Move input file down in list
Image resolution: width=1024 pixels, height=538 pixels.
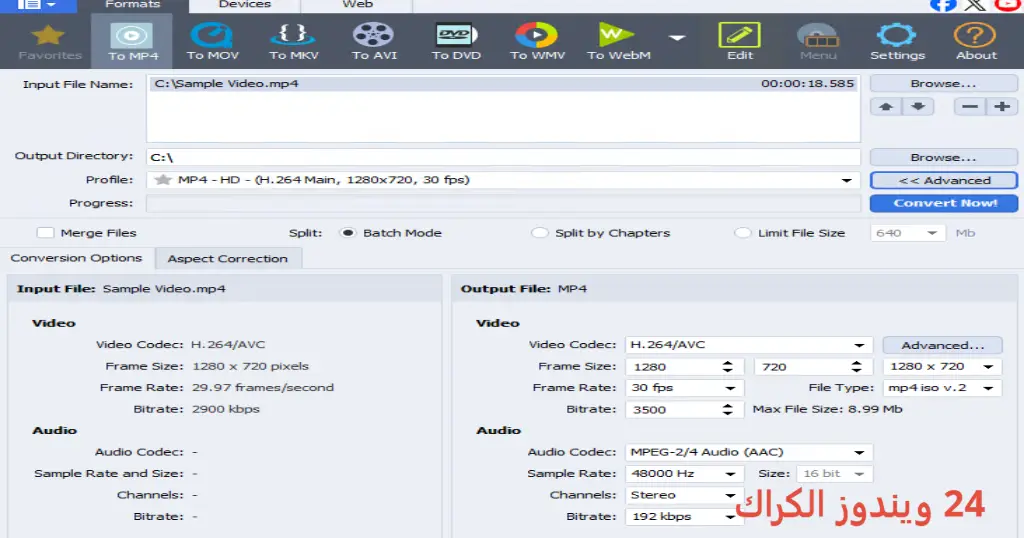click(918, 106)
